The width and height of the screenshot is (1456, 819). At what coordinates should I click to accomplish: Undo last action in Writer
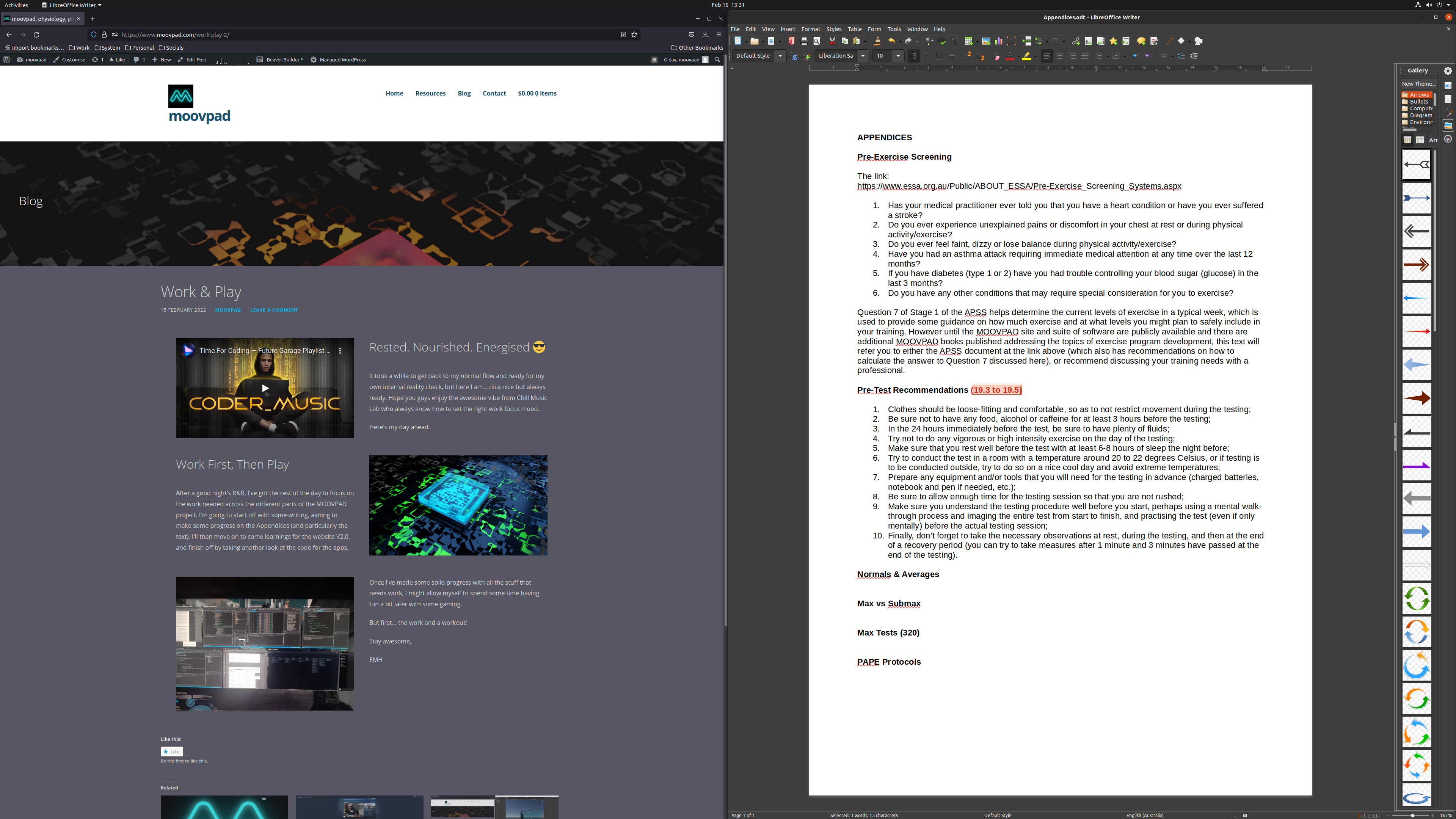pos(892,41)
